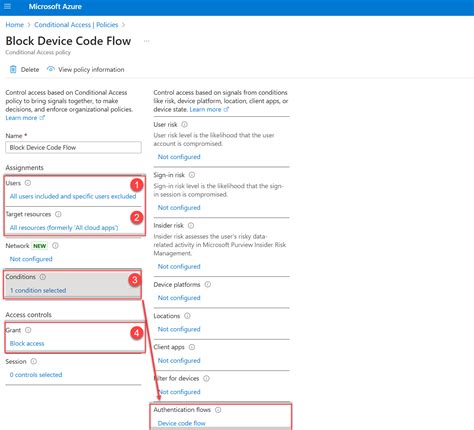The height and width of the screenshot is (430, 474).
Task: Click View policy information text
Action: click(x=91, y=69)
